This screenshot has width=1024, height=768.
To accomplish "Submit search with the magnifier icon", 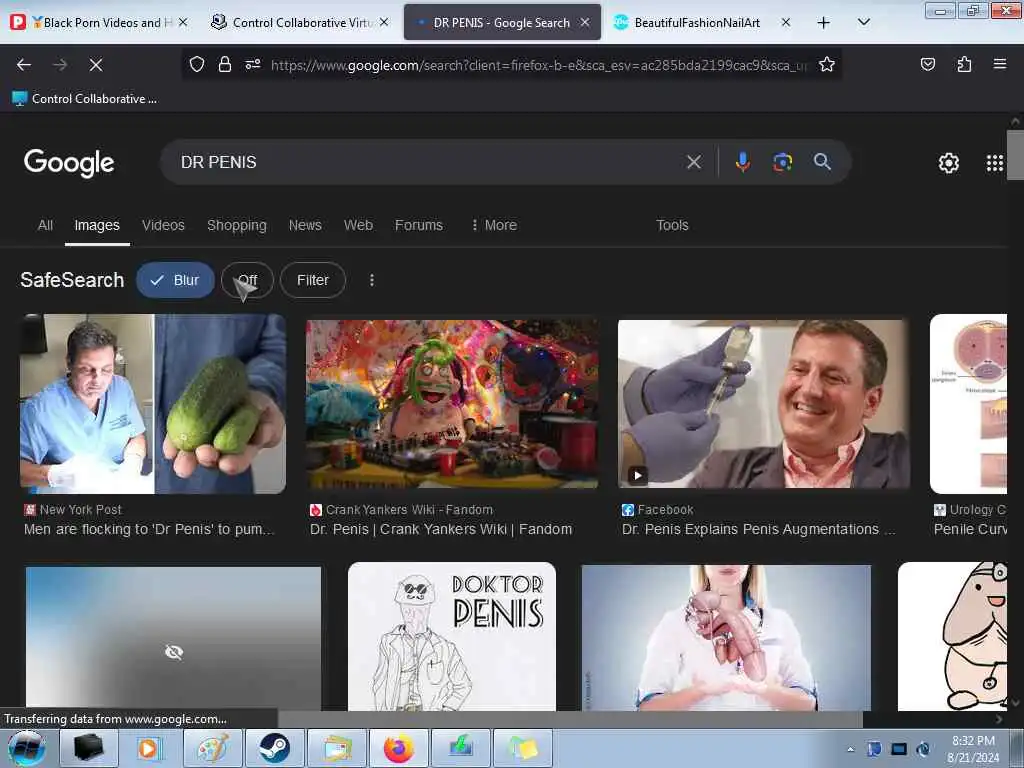I will coord(822,162).
